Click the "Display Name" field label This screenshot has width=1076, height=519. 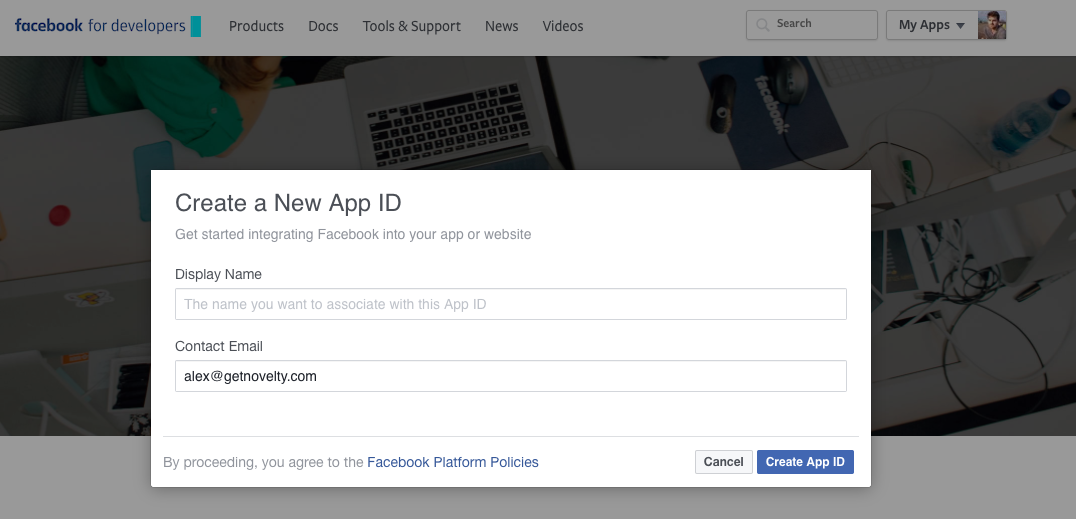[218, 274]
